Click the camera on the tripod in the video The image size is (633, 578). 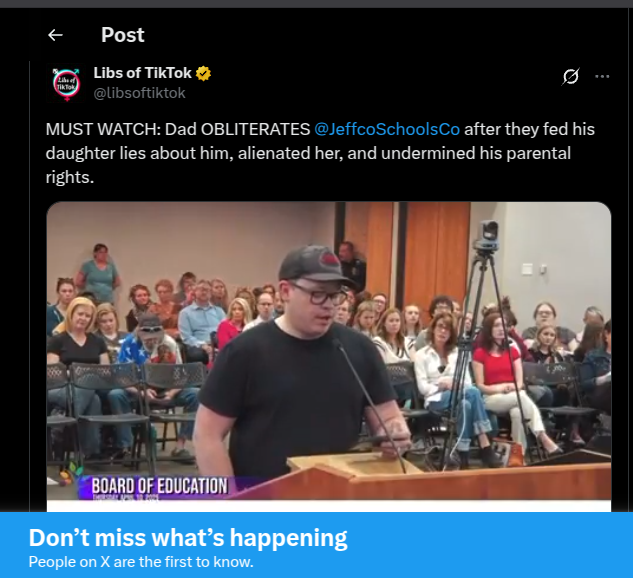click(486, 235)
